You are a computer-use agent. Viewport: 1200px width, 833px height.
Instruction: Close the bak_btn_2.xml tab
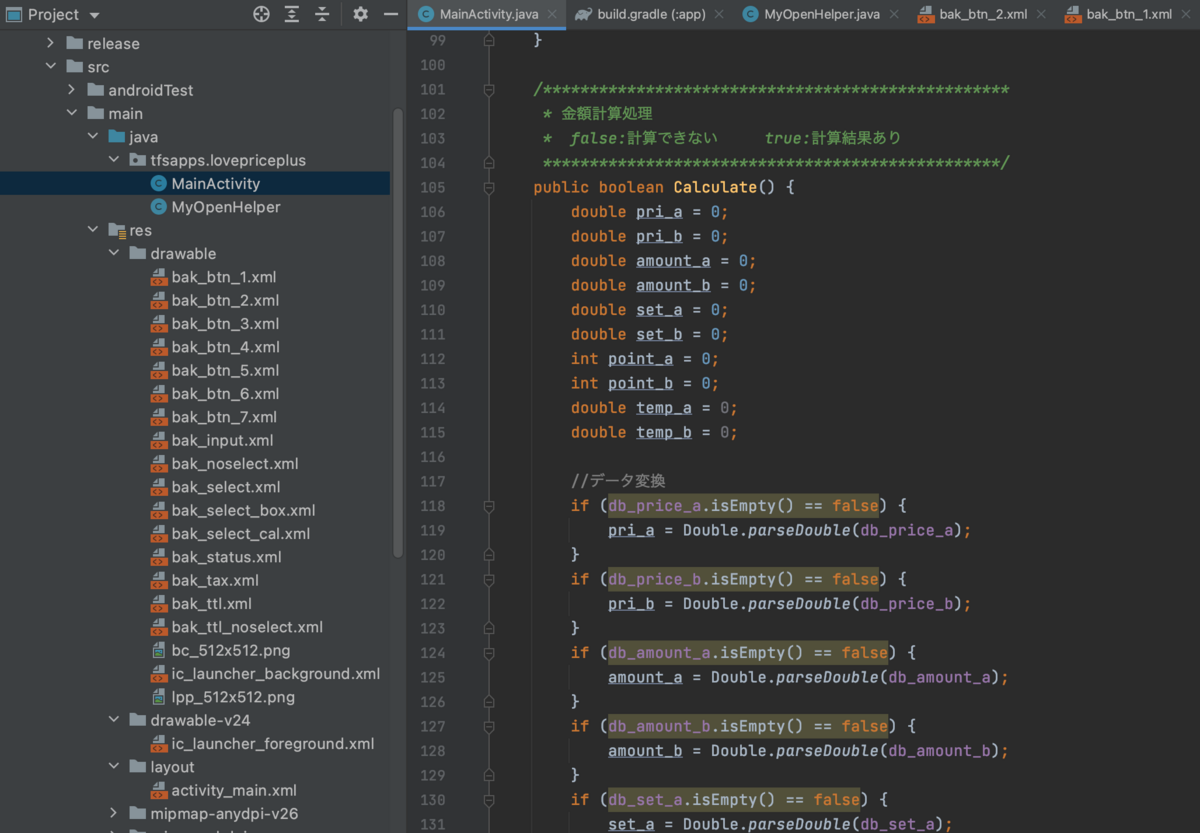[1042, 15]
